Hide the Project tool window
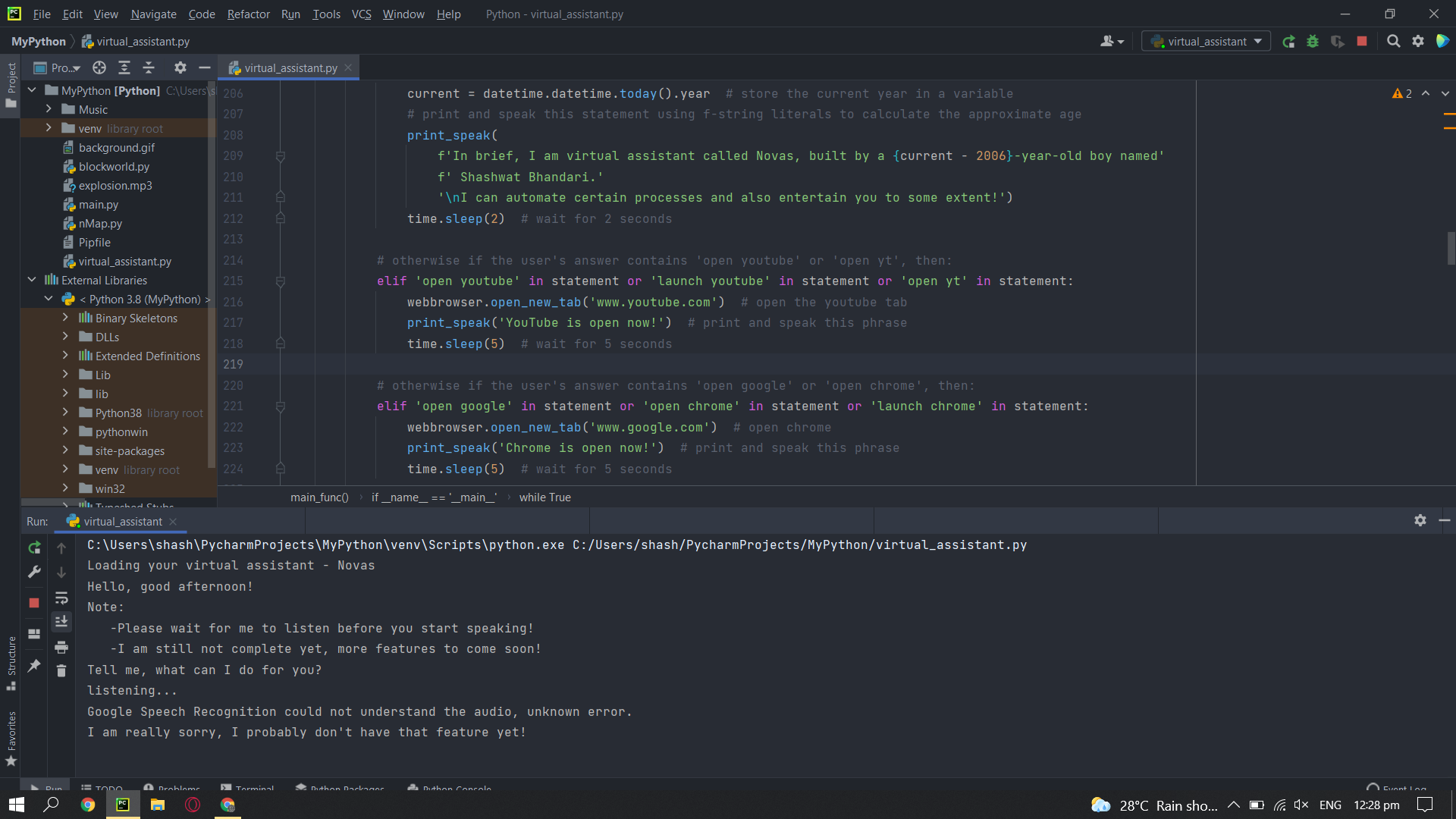1456x819 pixels. tap(204, 67)
